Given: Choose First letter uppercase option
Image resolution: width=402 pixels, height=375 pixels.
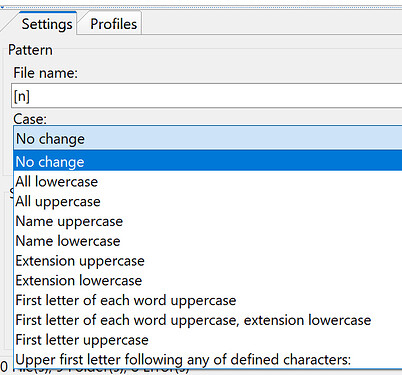Looking at the screenshot, I should coord(208,340).
